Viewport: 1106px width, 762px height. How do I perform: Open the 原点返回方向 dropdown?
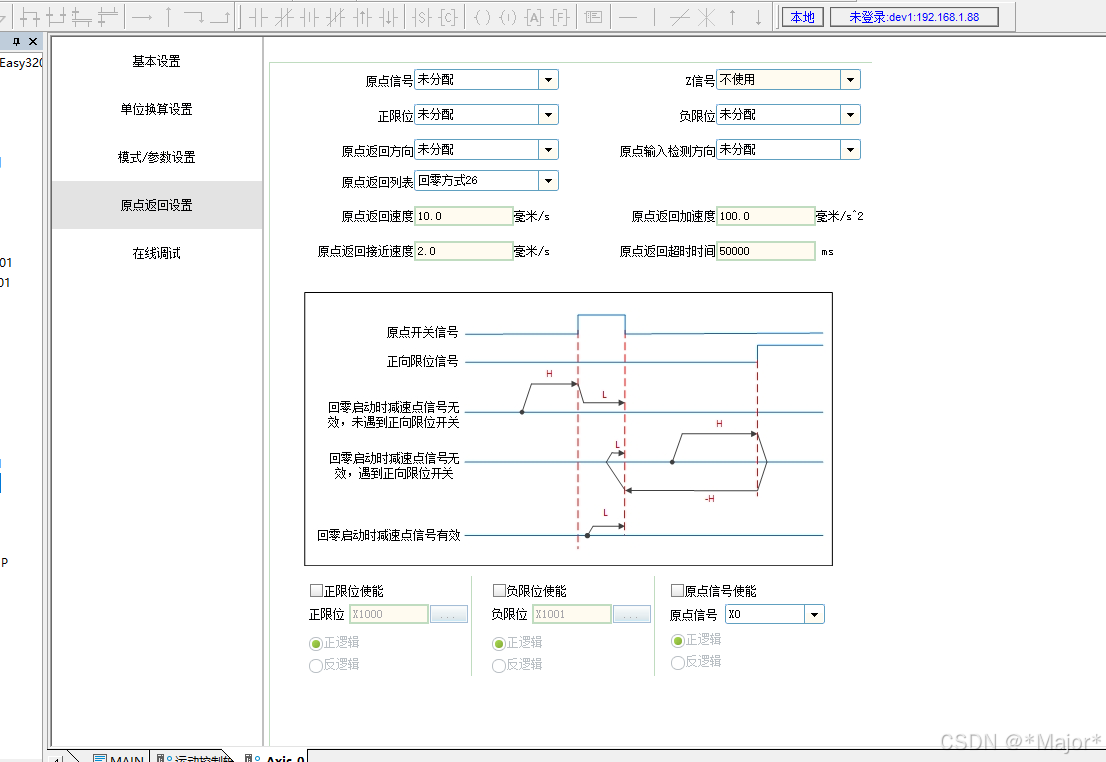coord(486,150)
